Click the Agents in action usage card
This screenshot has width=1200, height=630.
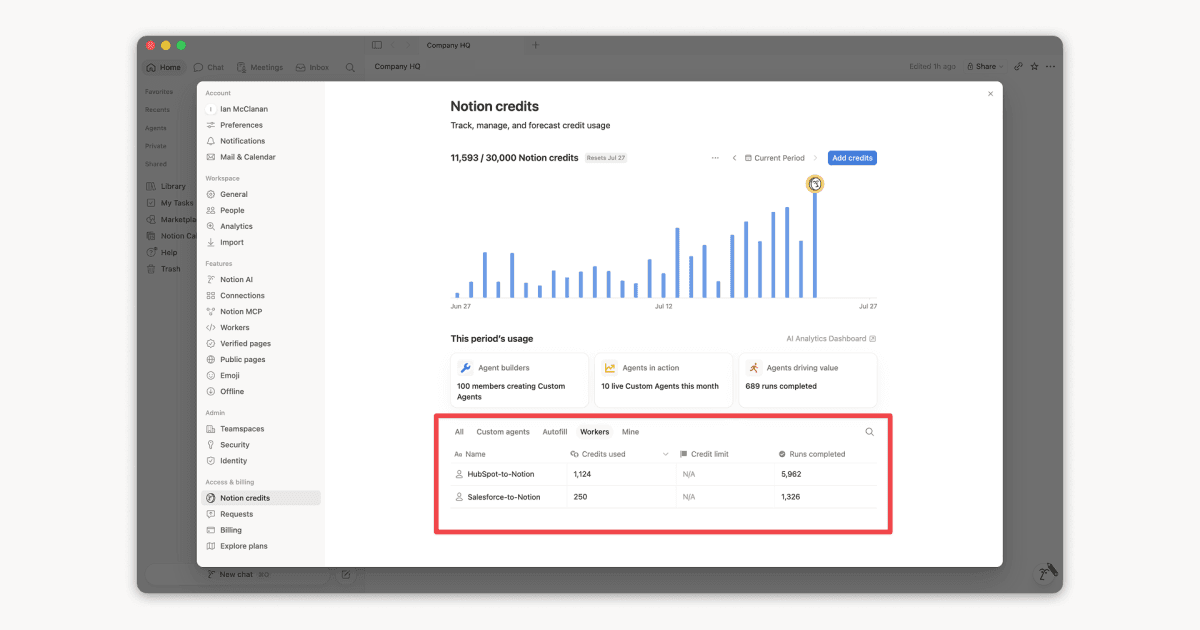tap(664, 379)
